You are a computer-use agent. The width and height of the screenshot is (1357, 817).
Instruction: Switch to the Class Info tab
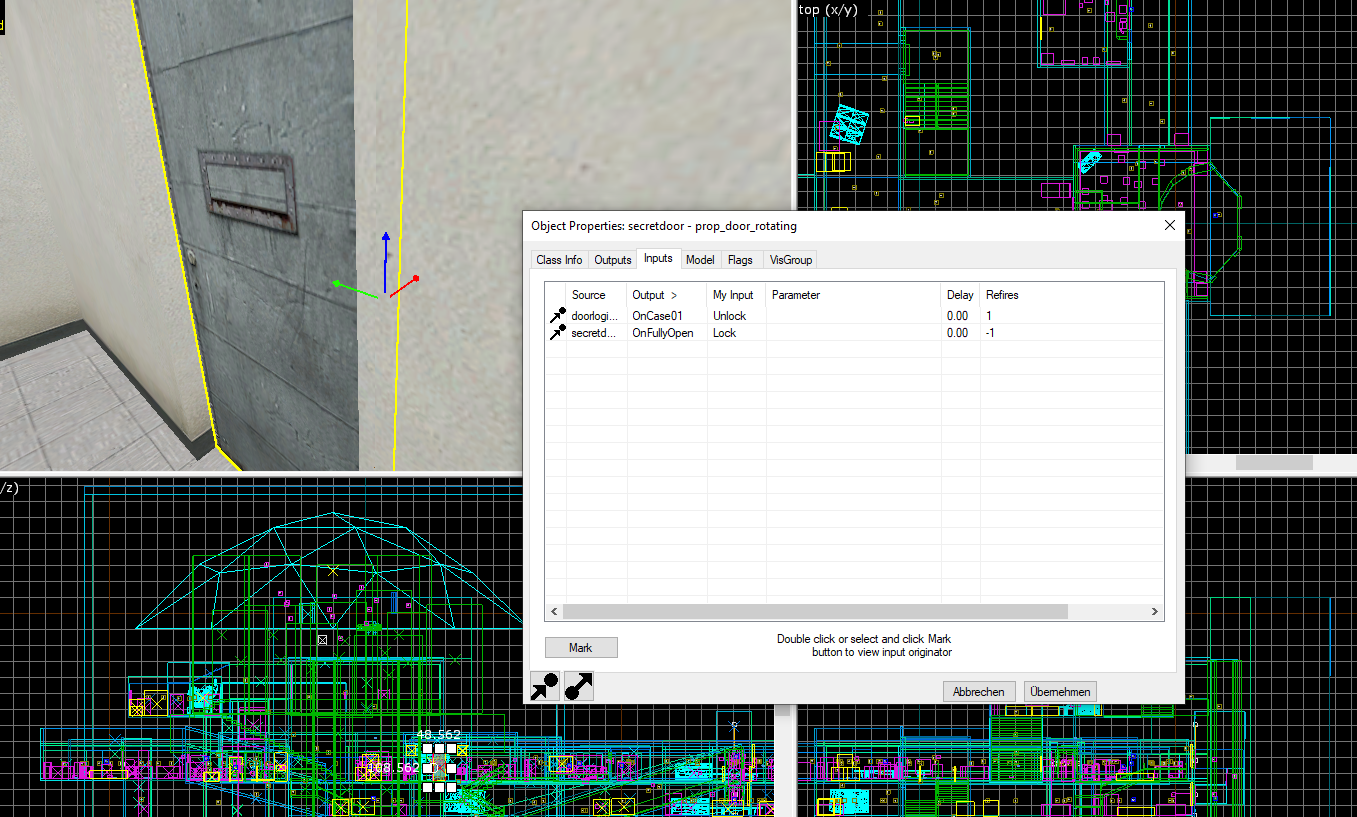pos(559,260)
